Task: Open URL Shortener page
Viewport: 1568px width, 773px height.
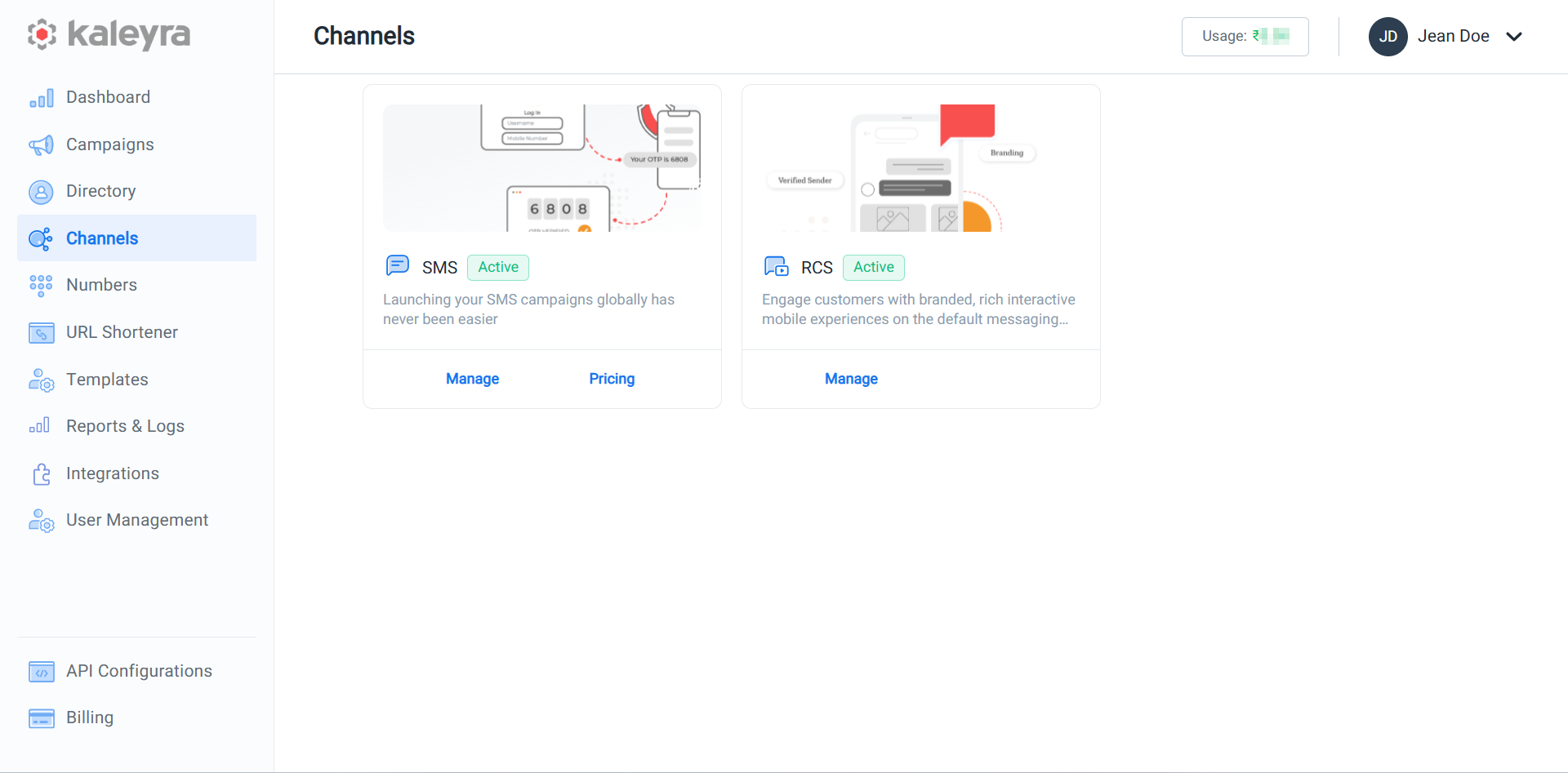Action: [136, 332]
